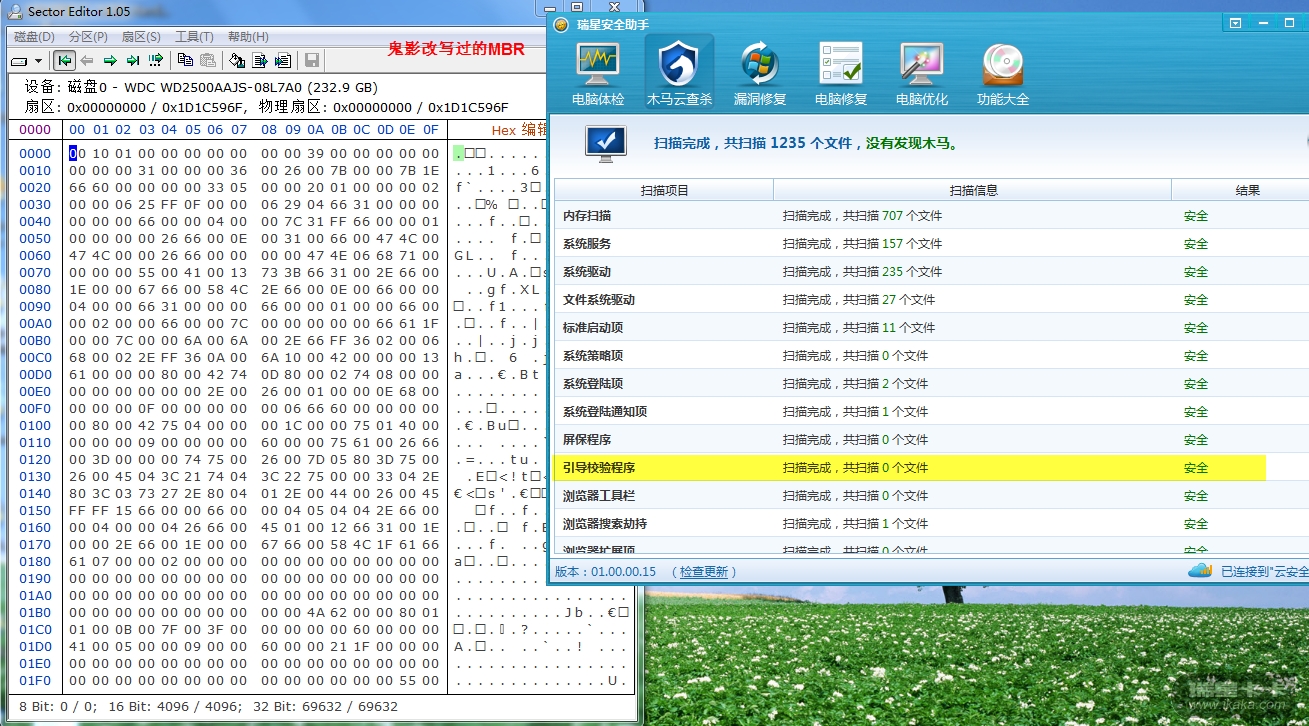Viewport: 1309px width, 726px height.
Task: Select the 内存扫描 row
Action: tap(931, 215)
